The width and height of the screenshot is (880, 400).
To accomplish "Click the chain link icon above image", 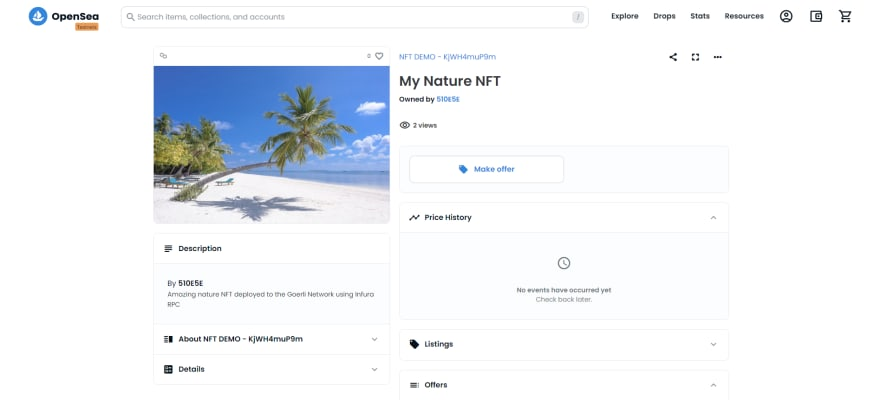I will 164,56.
